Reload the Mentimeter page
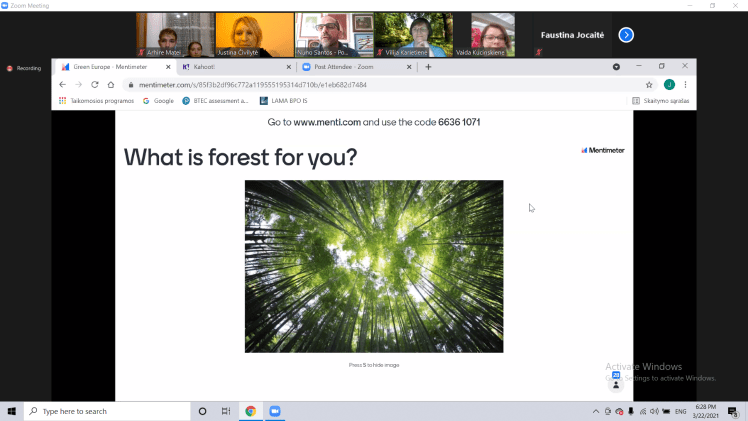Image resolution: width=748 pixels, height=421 pixels. pos(95,85)
